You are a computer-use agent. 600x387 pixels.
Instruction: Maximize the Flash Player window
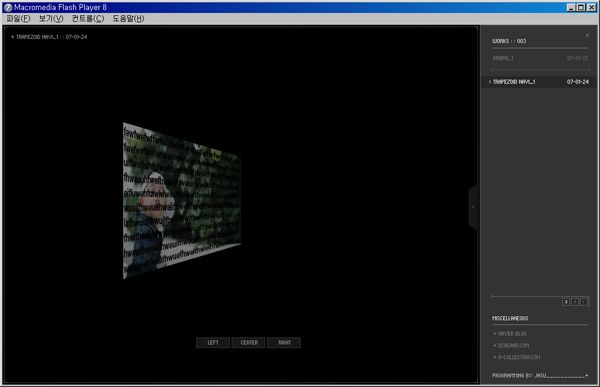(581, 7)
